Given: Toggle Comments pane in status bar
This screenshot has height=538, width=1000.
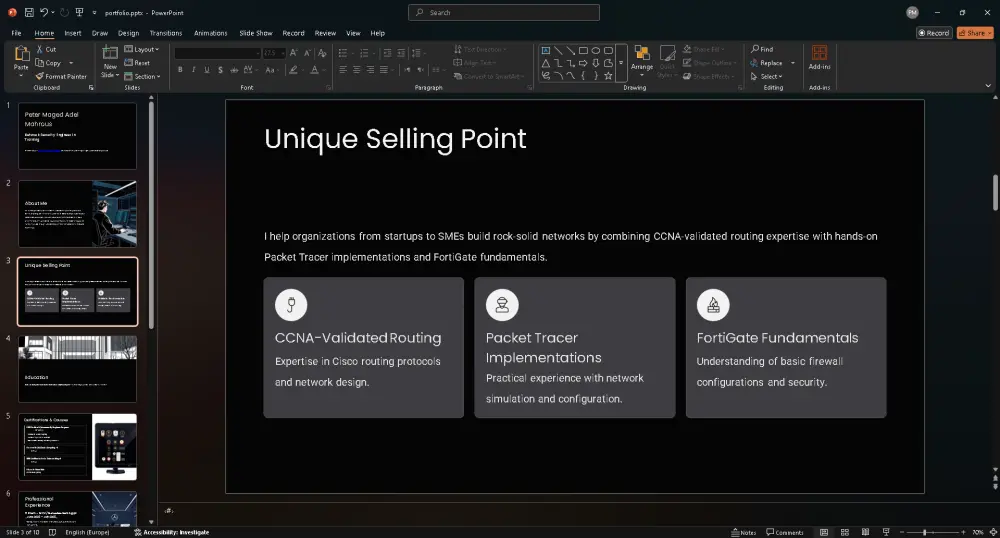Looking at the screenshot, I should pos(785,532).
